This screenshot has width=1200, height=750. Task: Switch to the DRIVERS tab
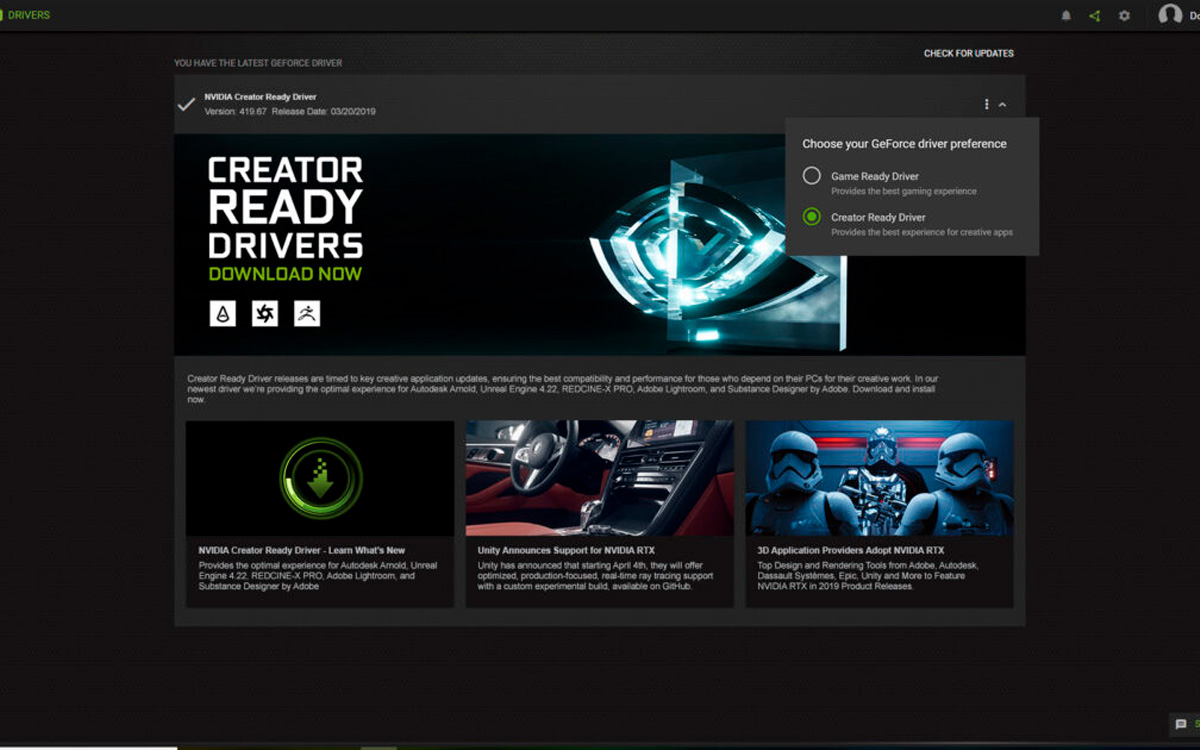29,15
